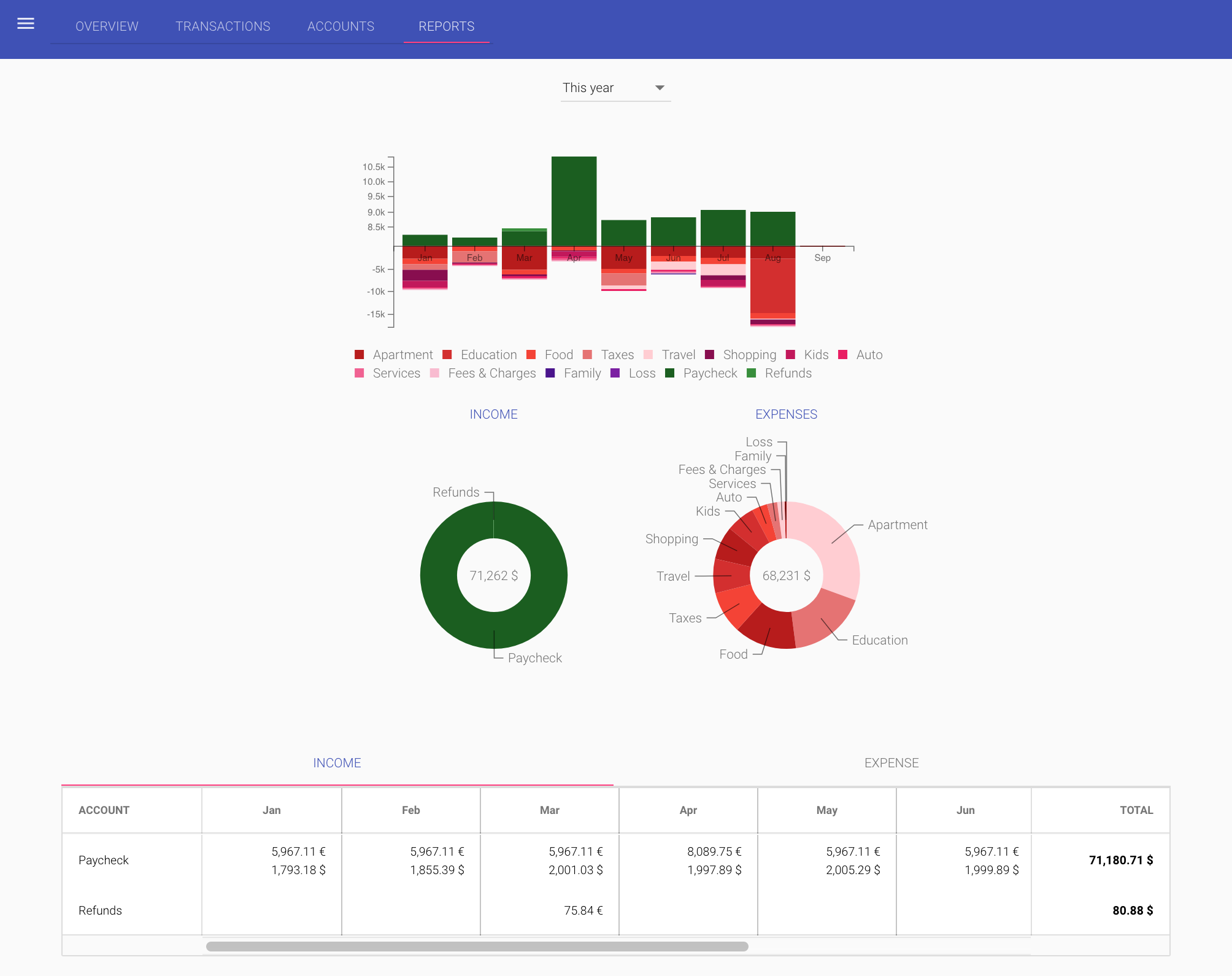
Task: Click the horizontal scrollbar below the table
Action: 479,947
